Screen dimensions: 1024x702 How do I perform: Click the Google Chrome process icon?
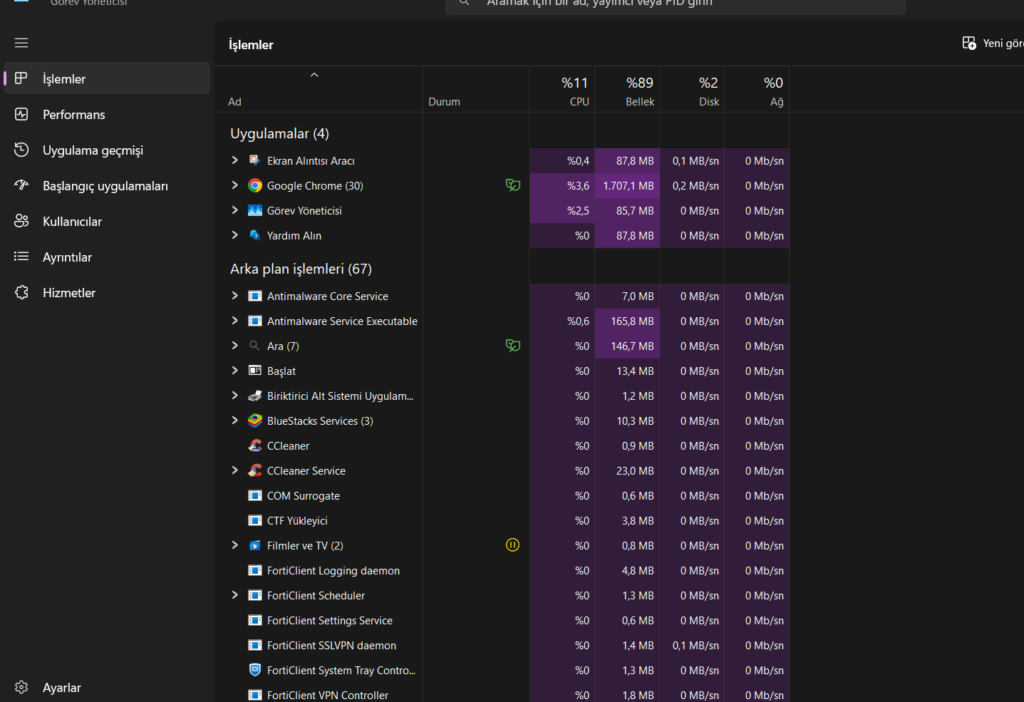point(255,186)
